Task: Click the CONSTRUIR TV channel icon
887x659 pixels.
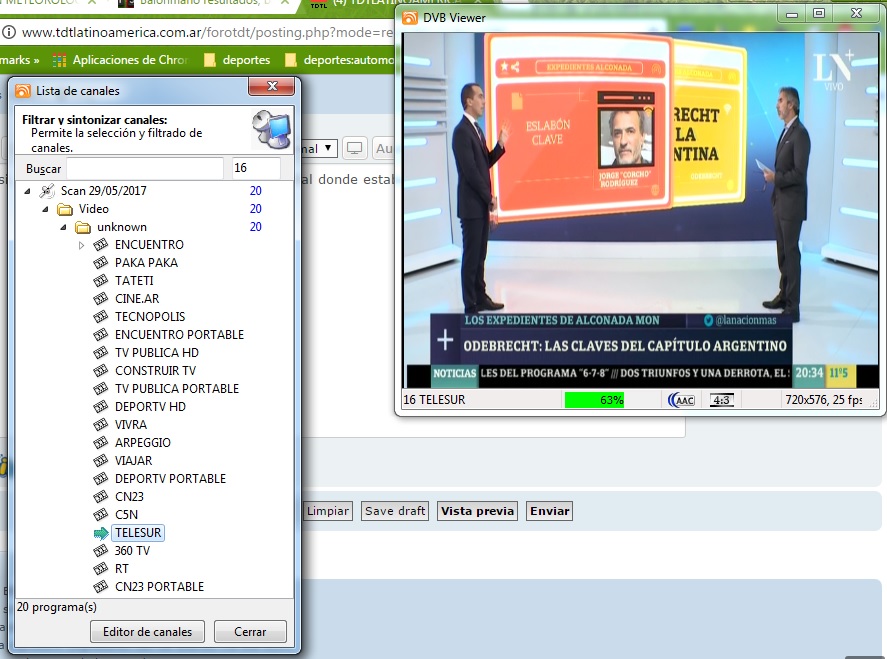Action: click(101, 371)
